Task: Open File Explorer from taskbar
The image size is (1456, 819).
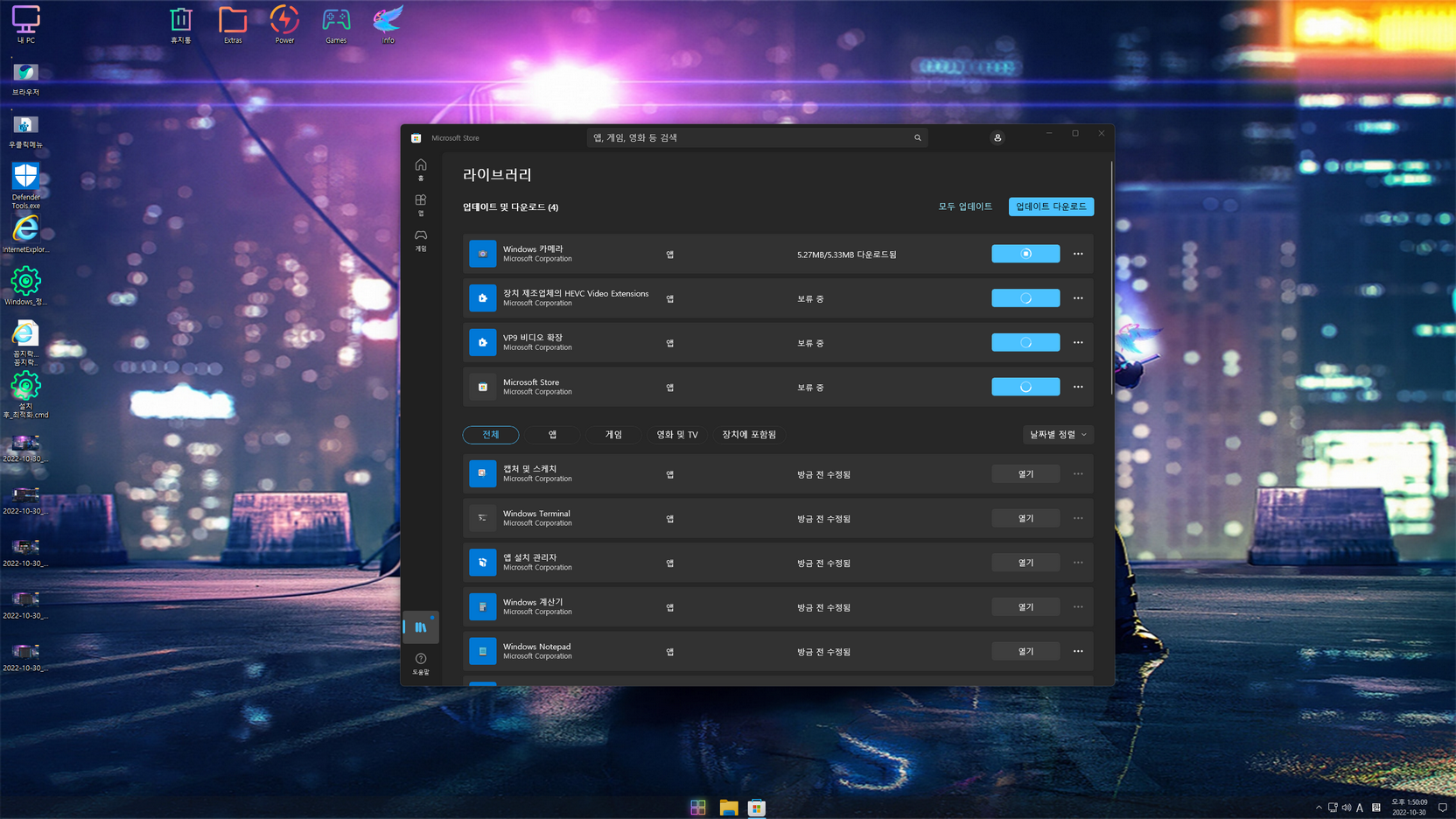Action: (x=729, y=808)
